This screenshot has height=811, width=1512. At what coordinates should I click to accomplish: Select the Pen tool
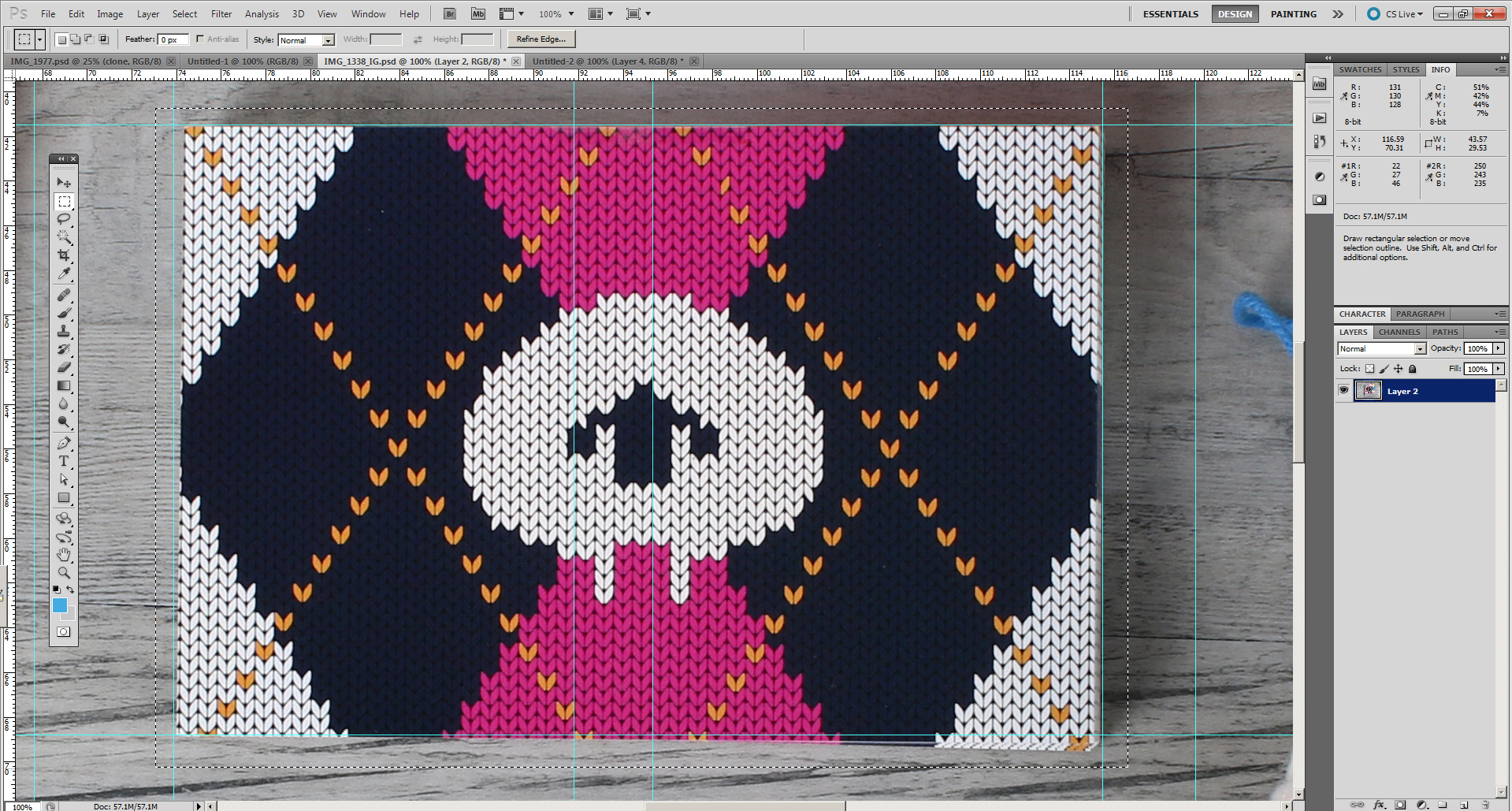pos(64,443)
